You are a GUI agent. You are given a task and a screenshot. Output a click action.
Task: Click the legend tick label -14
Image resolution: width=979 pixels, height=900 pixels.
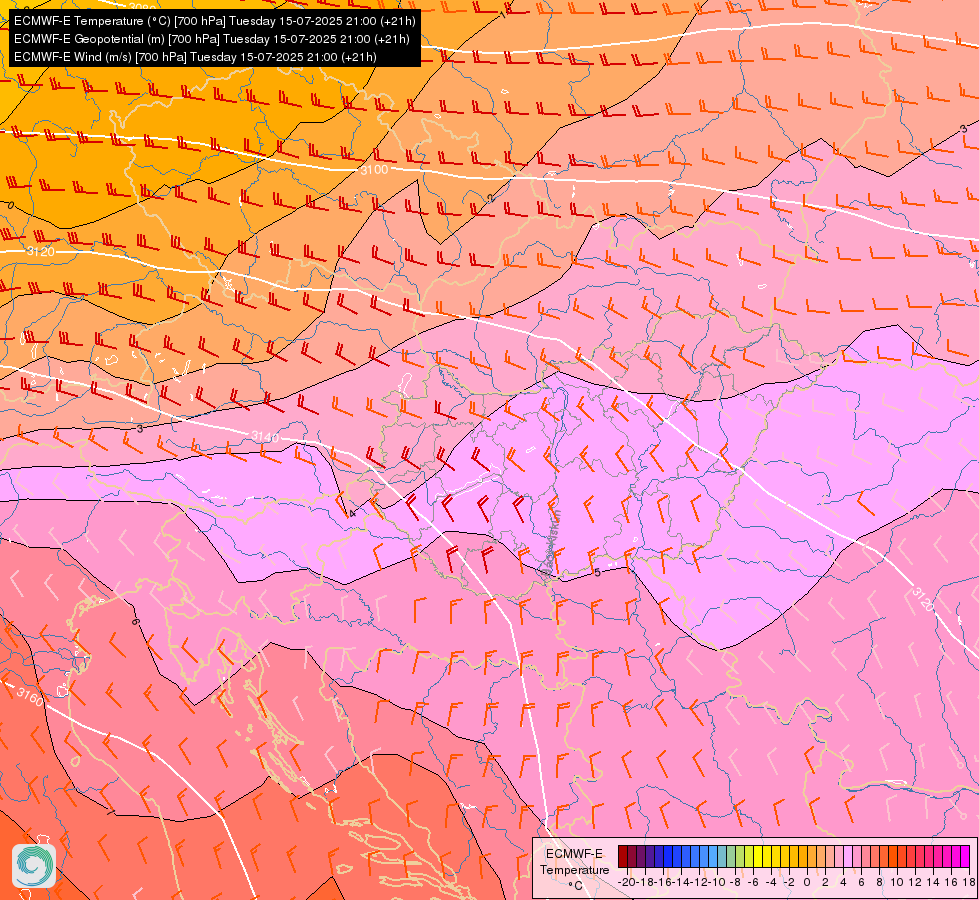[680, 882]
